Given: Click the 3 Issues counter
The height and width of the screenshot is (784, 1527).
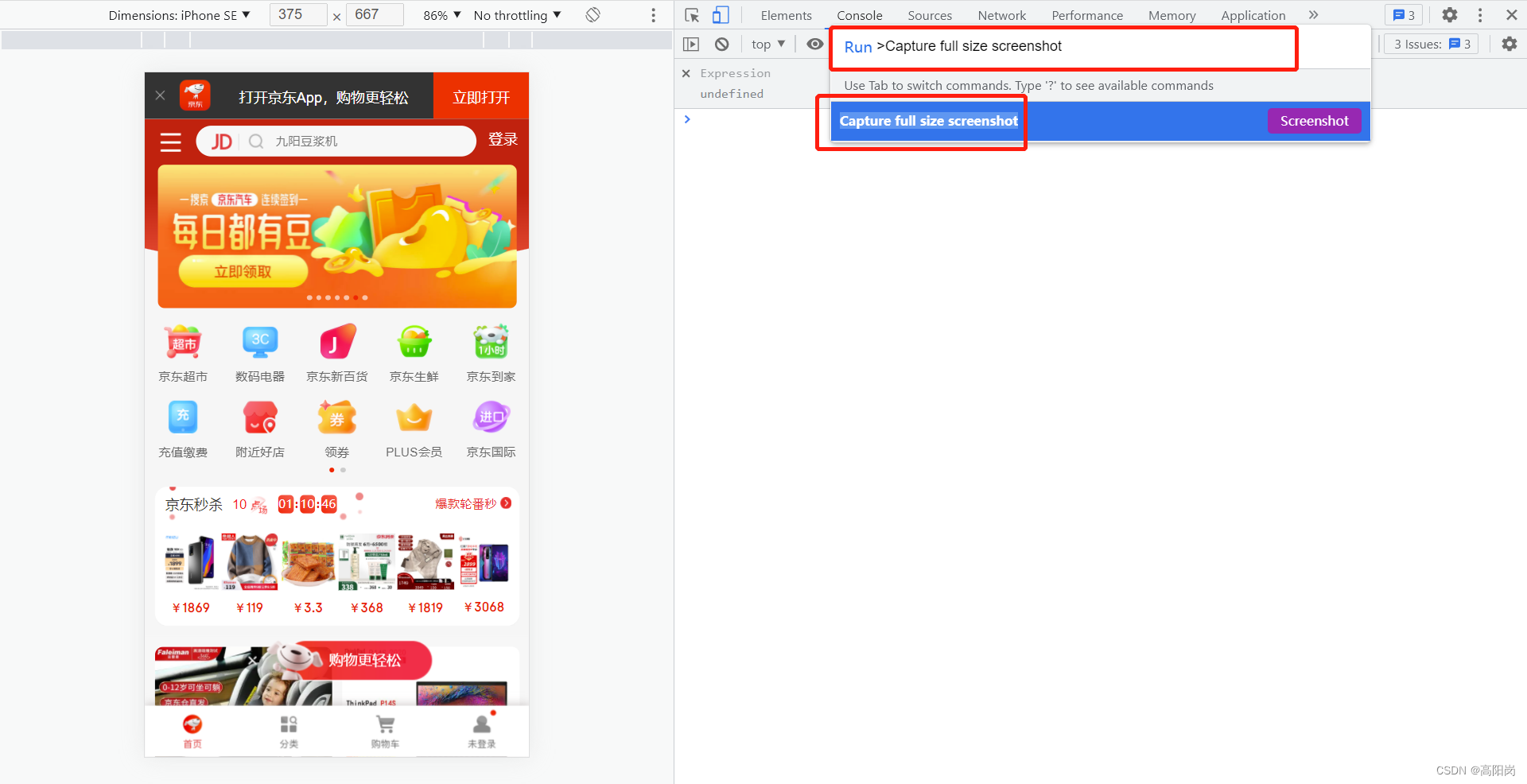Looking at the screenshot, I should coord(1432,45).
